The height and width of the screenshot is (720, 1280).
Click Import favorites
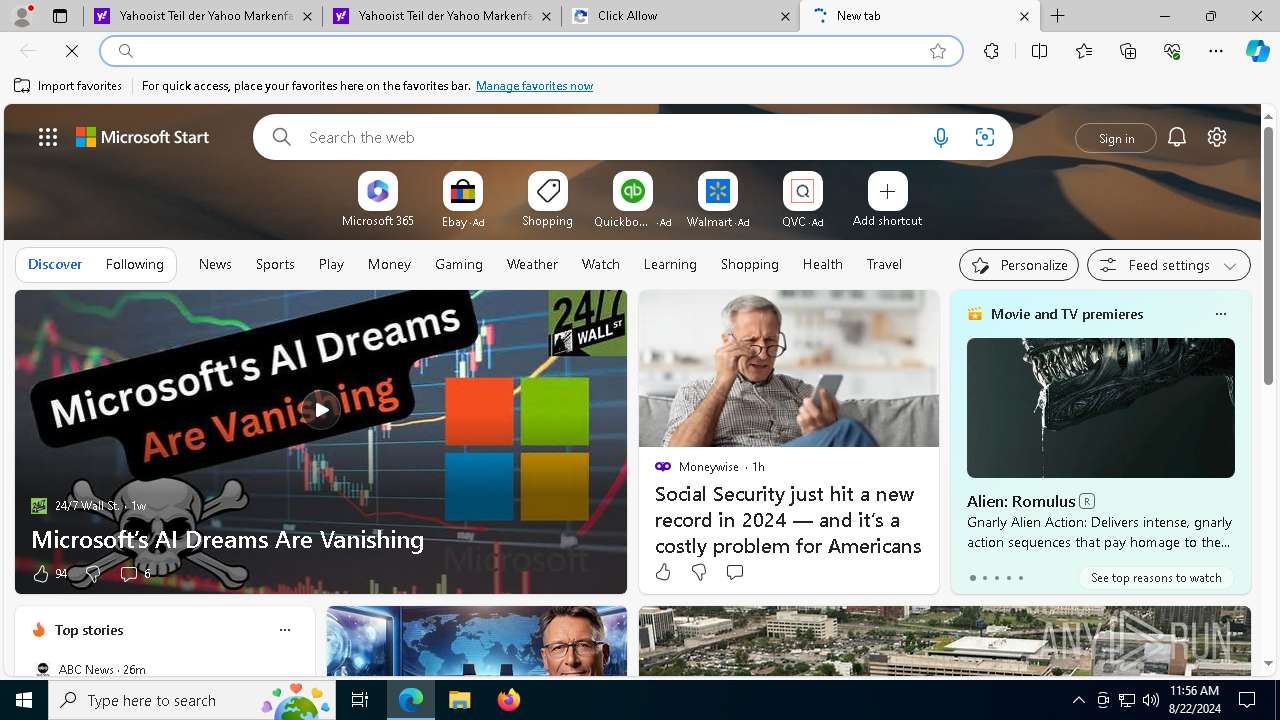[68, 86]
